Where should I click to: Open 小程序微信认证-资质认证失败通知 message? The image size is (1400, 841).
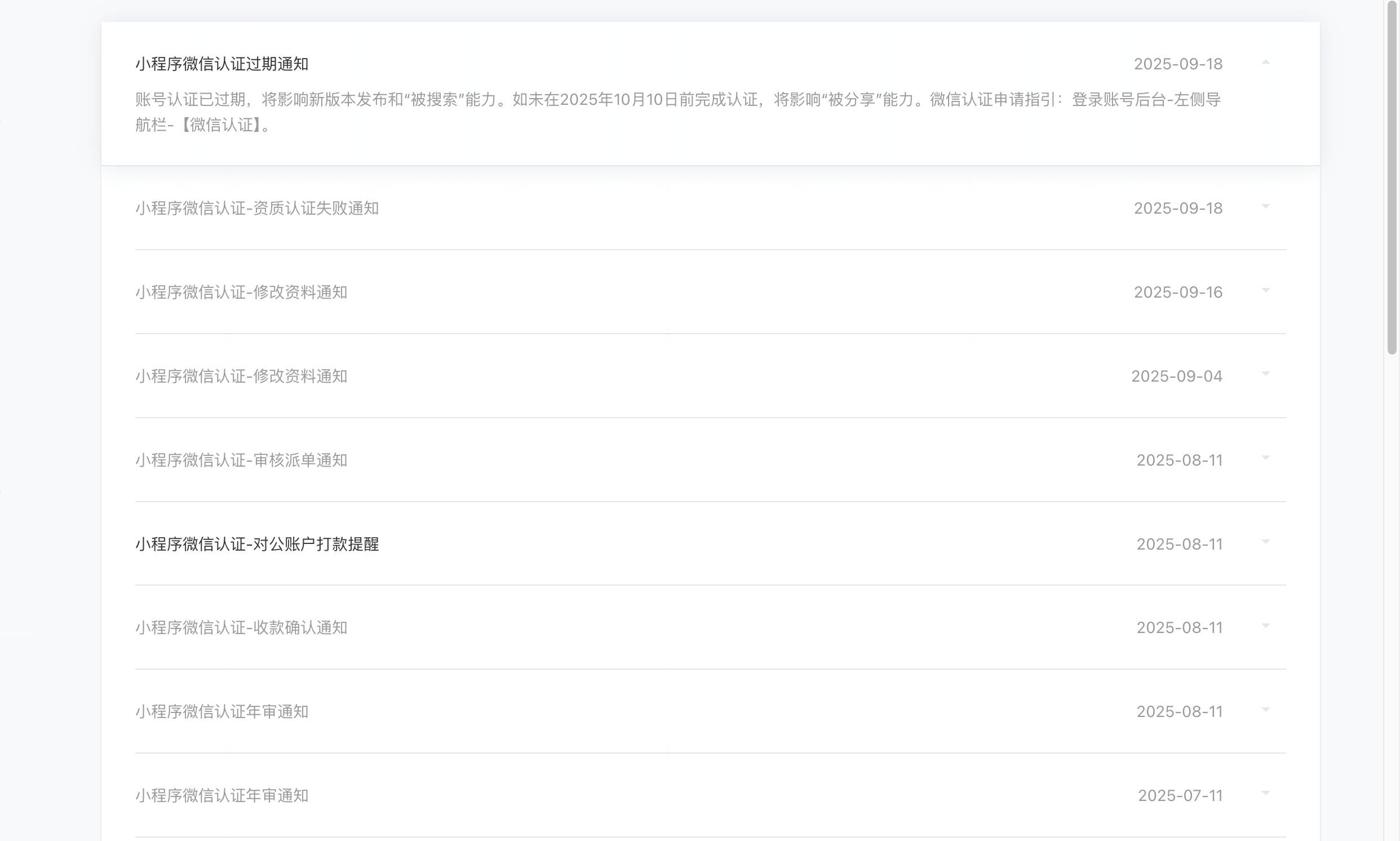click(256, 209)
